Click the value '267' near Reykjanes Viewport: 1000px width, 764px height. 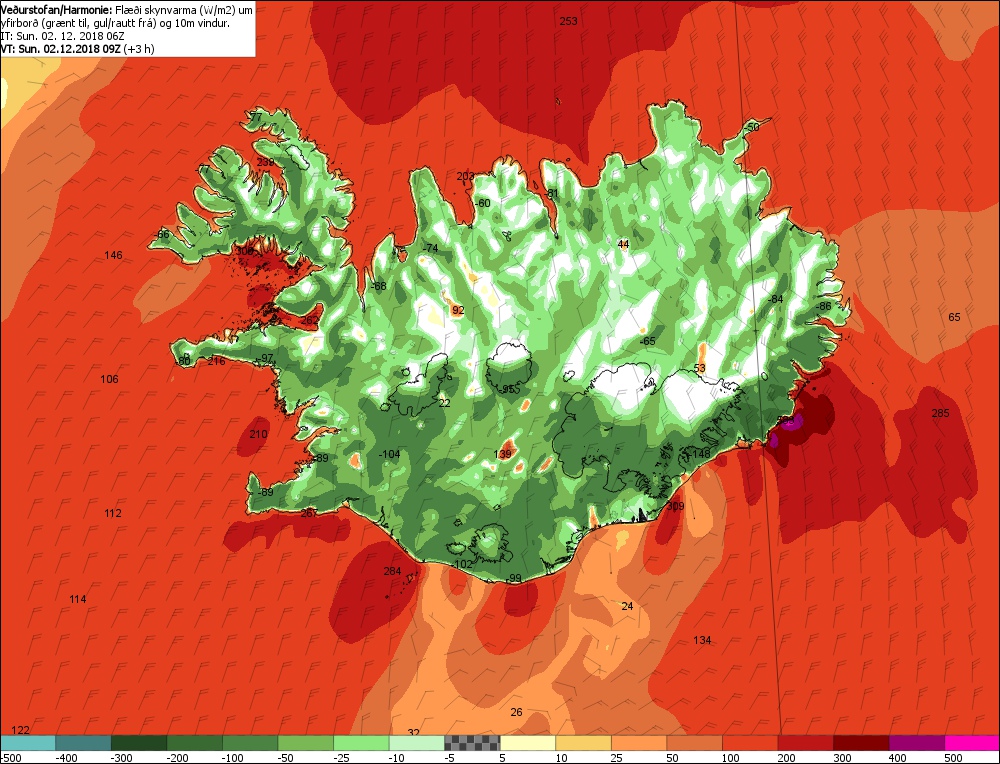click(309, 513)
